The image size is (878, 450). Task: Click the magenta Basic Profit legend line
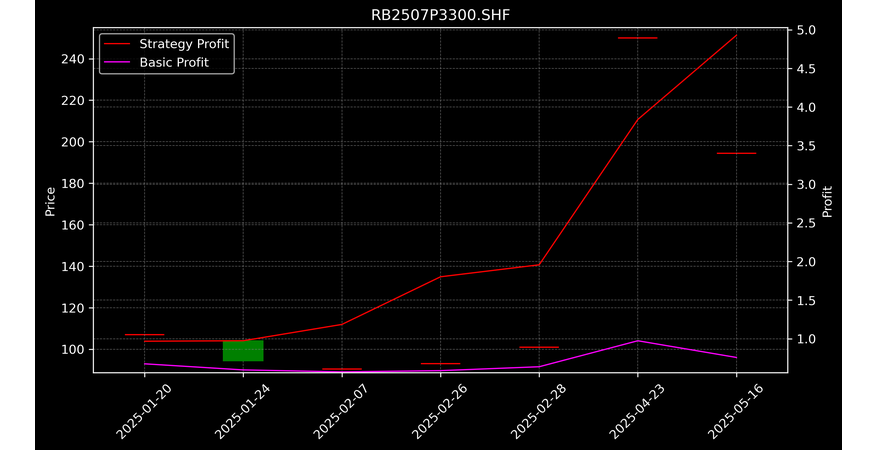(x=117, y=63)
